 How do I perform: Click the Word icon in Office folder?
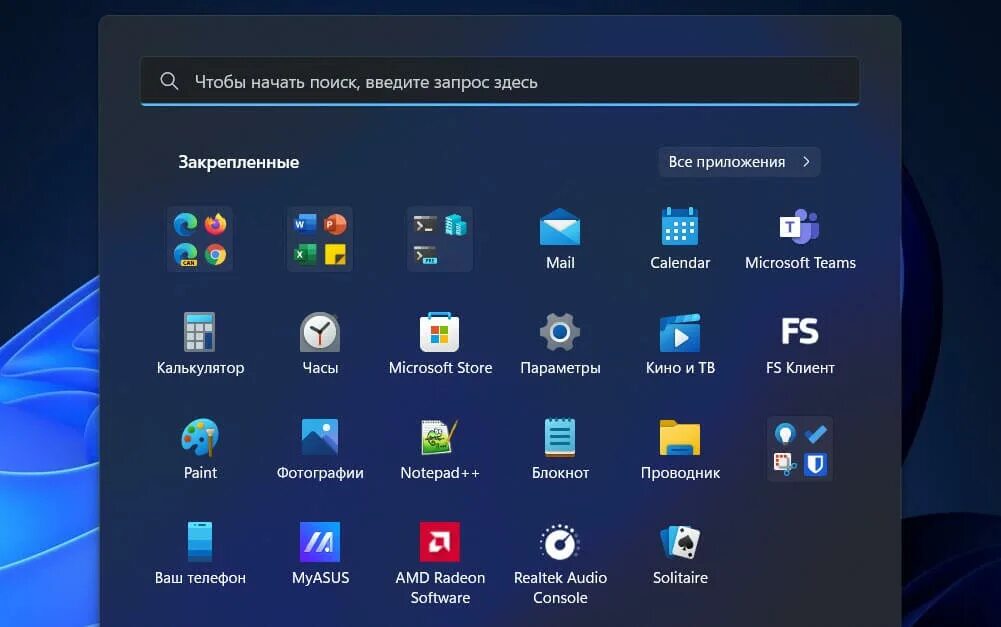click(305, 224)
